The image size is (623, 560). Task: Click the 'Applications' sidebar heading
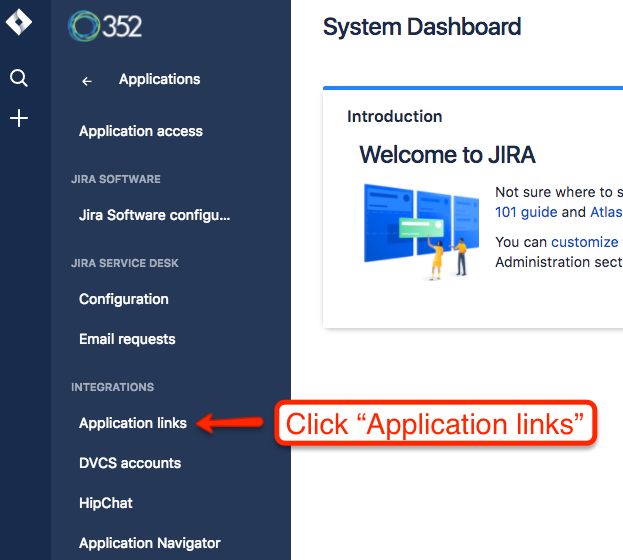click(x=160, y=79)
